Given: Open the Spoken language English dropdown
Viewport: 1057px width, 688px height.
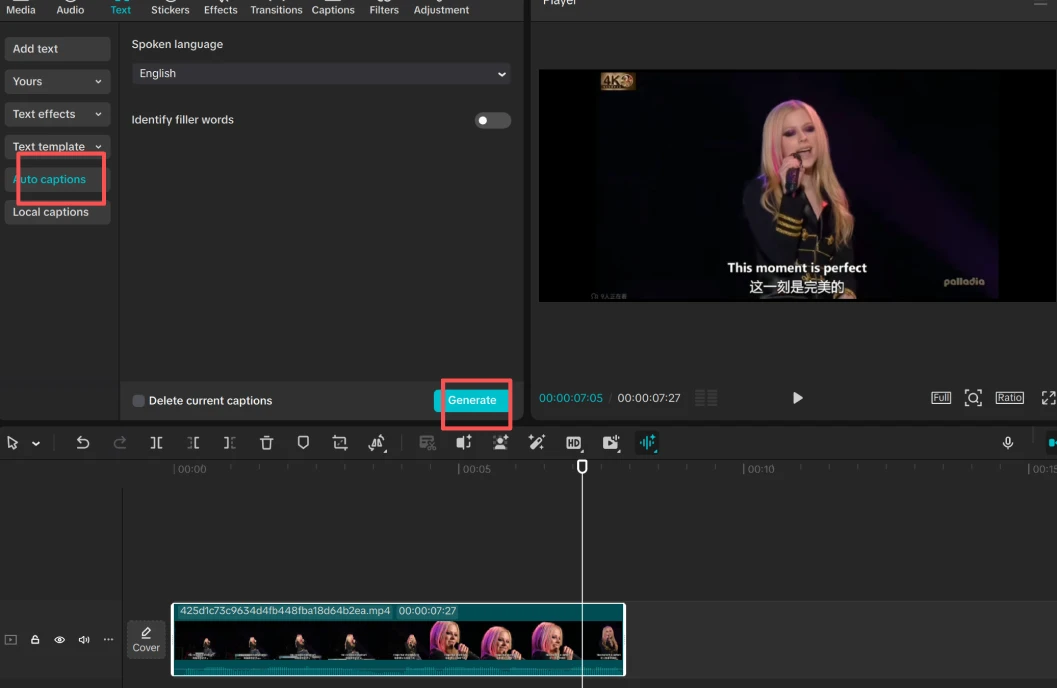Looking at the screenshot, I should coord(321,73).
